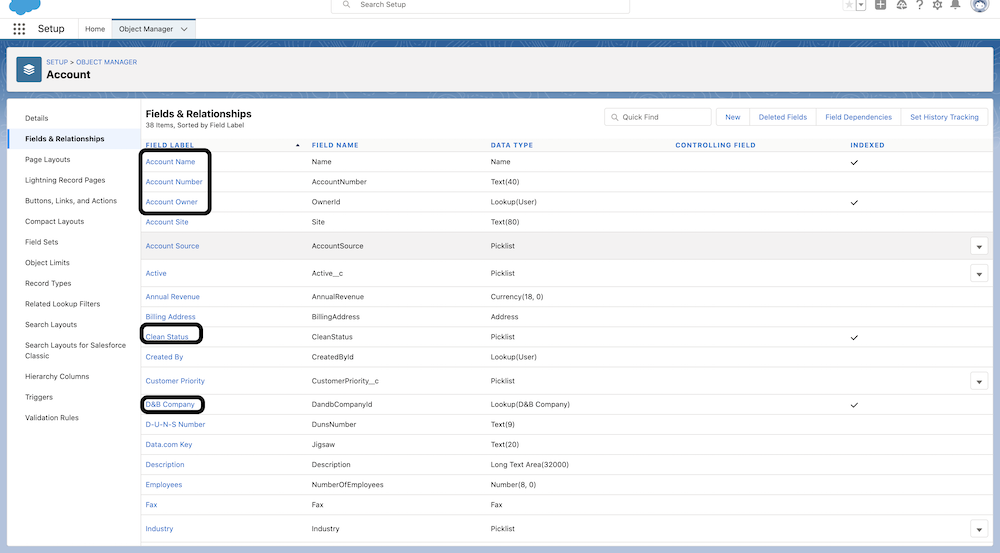Open the App Launcher grid icon
This screenshot has height=553, width=1000.
click(19, 29)
